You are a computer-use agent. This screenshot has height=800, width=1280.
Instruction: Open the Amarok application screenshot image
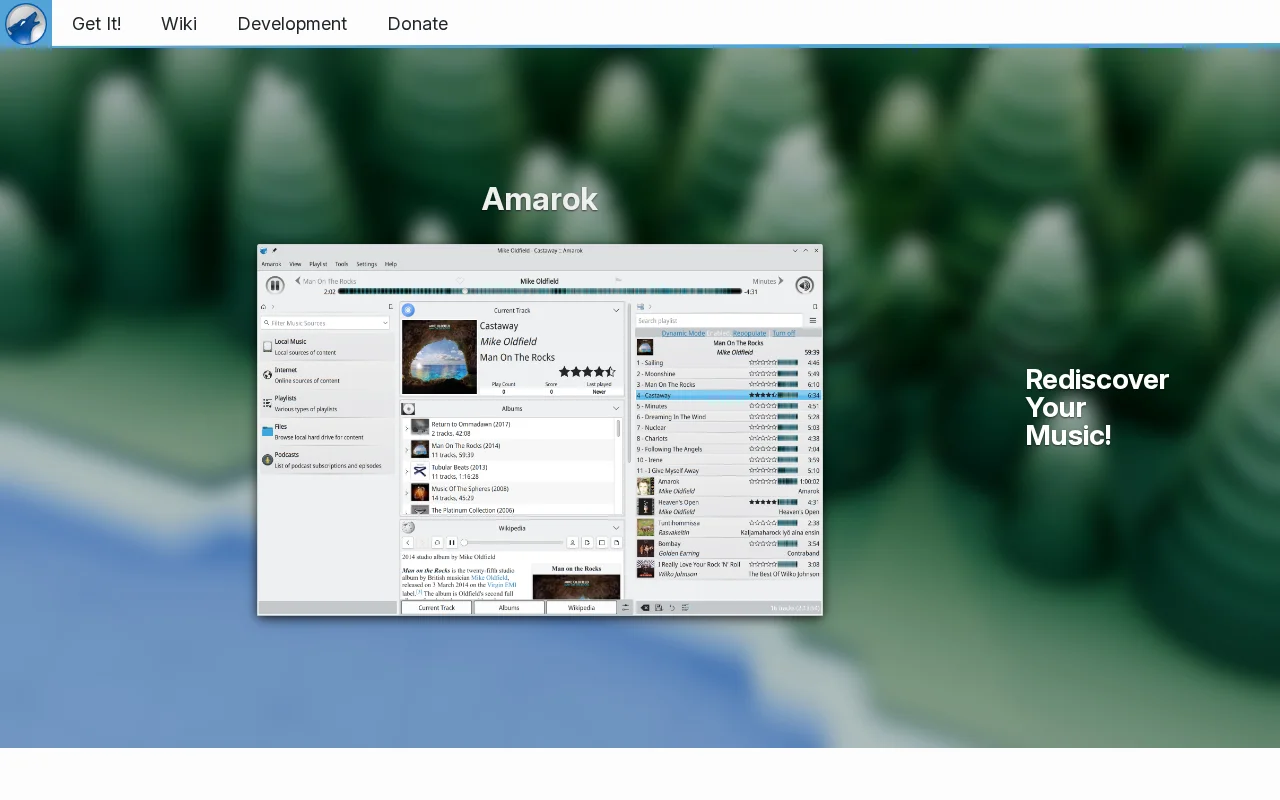point(540,430)
